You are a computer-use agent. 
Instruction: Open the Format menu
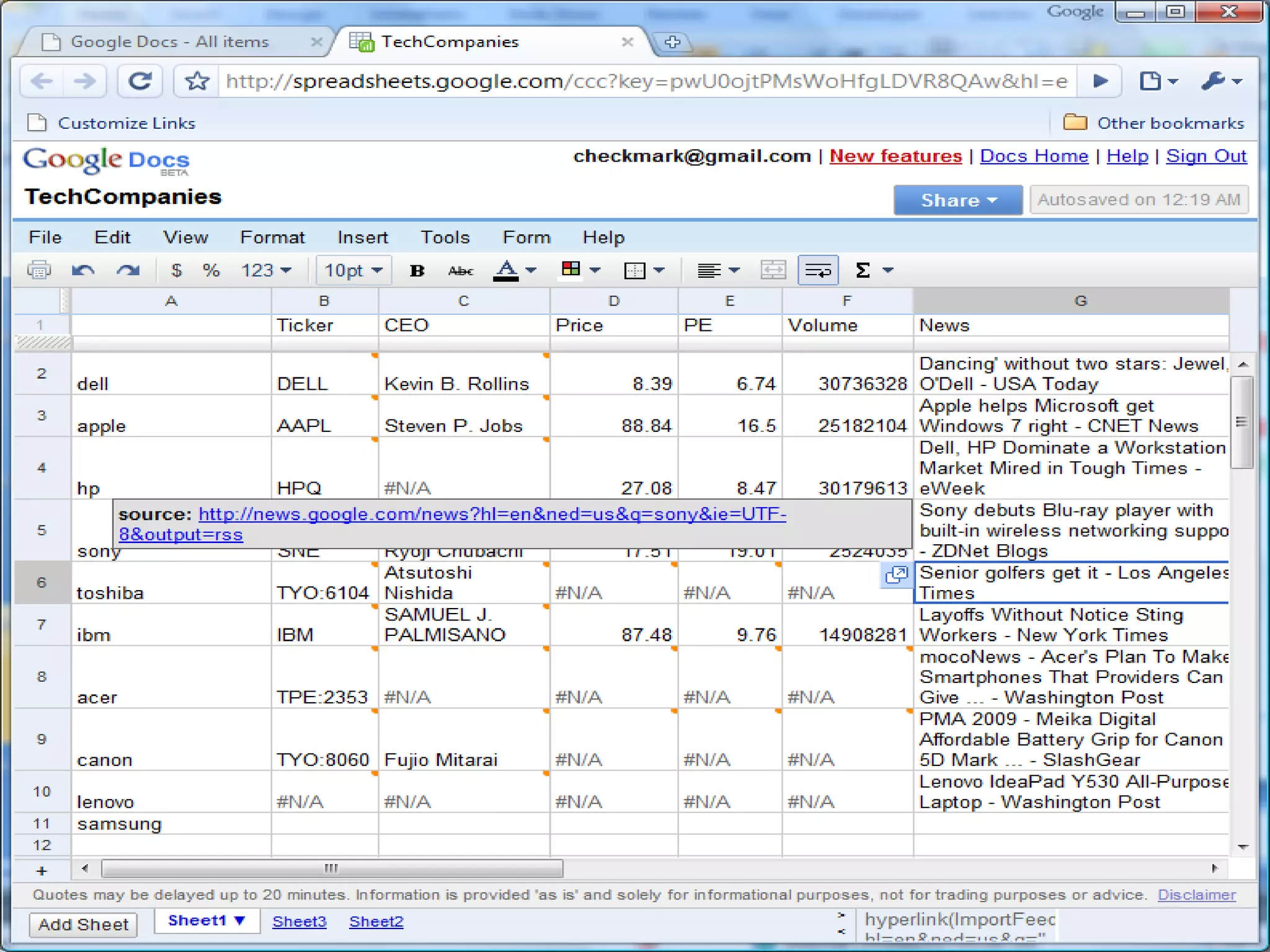click(x=272, y=237)
